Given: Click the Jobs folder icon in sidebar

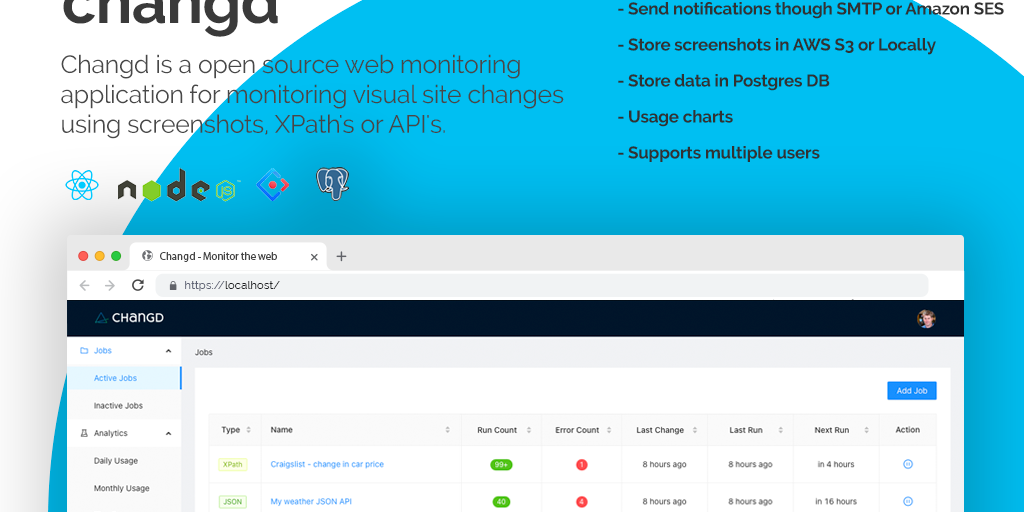Looking at the screenshot, I should click(x=84, y=351).
